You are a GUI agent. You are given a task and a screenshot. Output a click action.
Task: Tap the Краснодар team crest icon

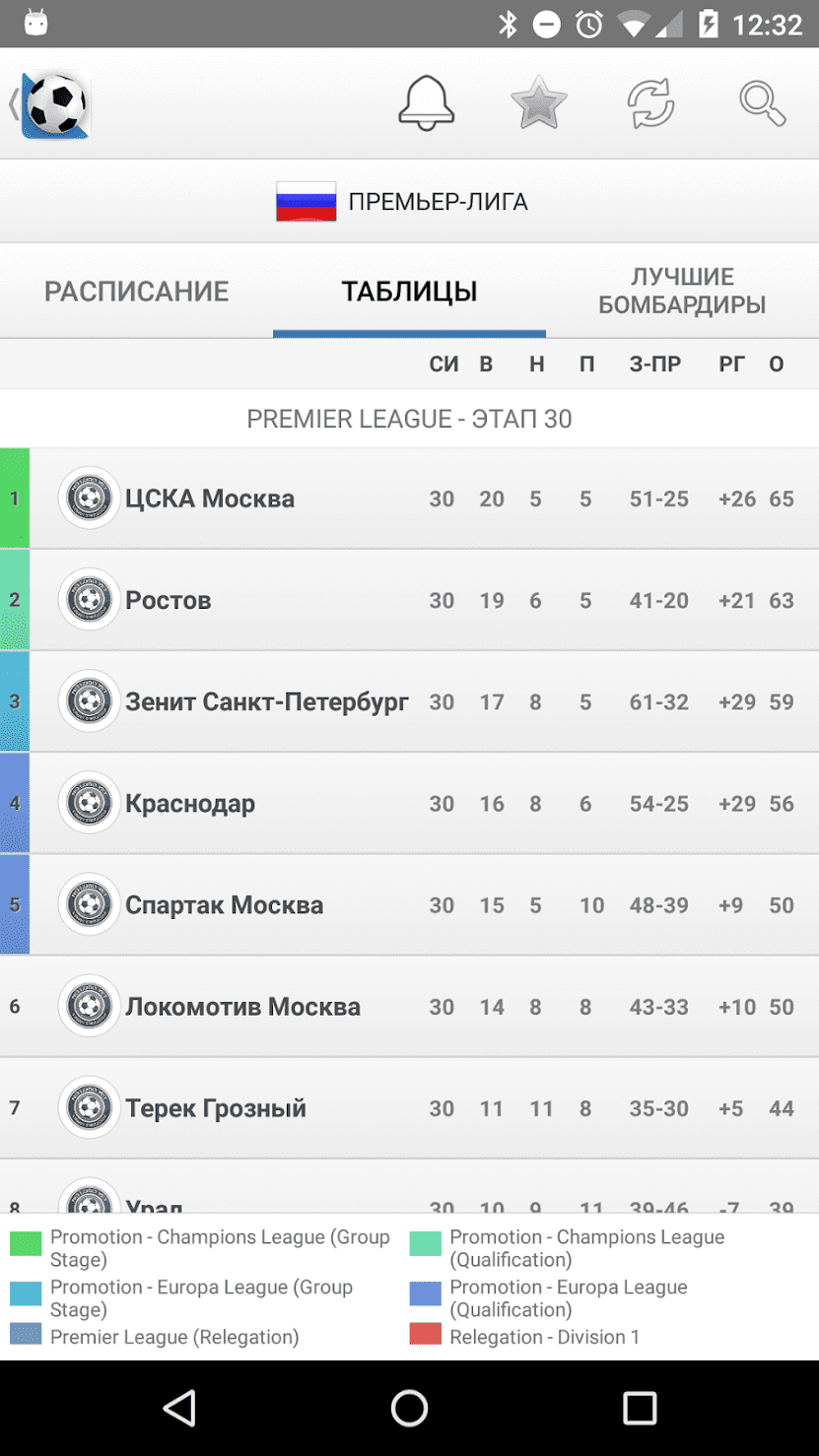[x=89, y=803]
